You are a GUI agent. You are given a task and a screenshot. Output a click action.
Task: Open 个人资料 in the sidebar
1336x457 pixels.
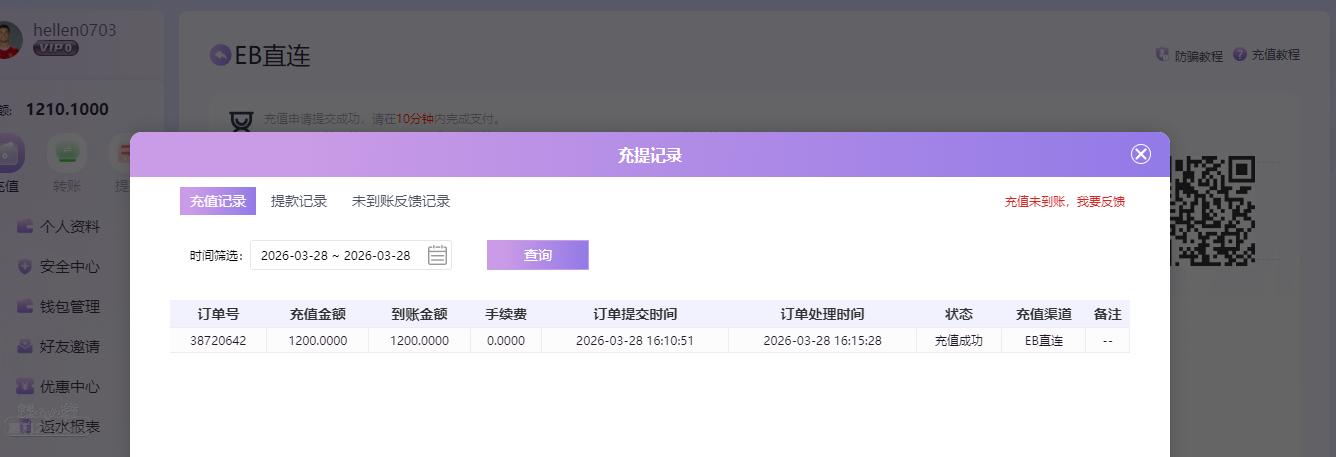pos(69,227)
